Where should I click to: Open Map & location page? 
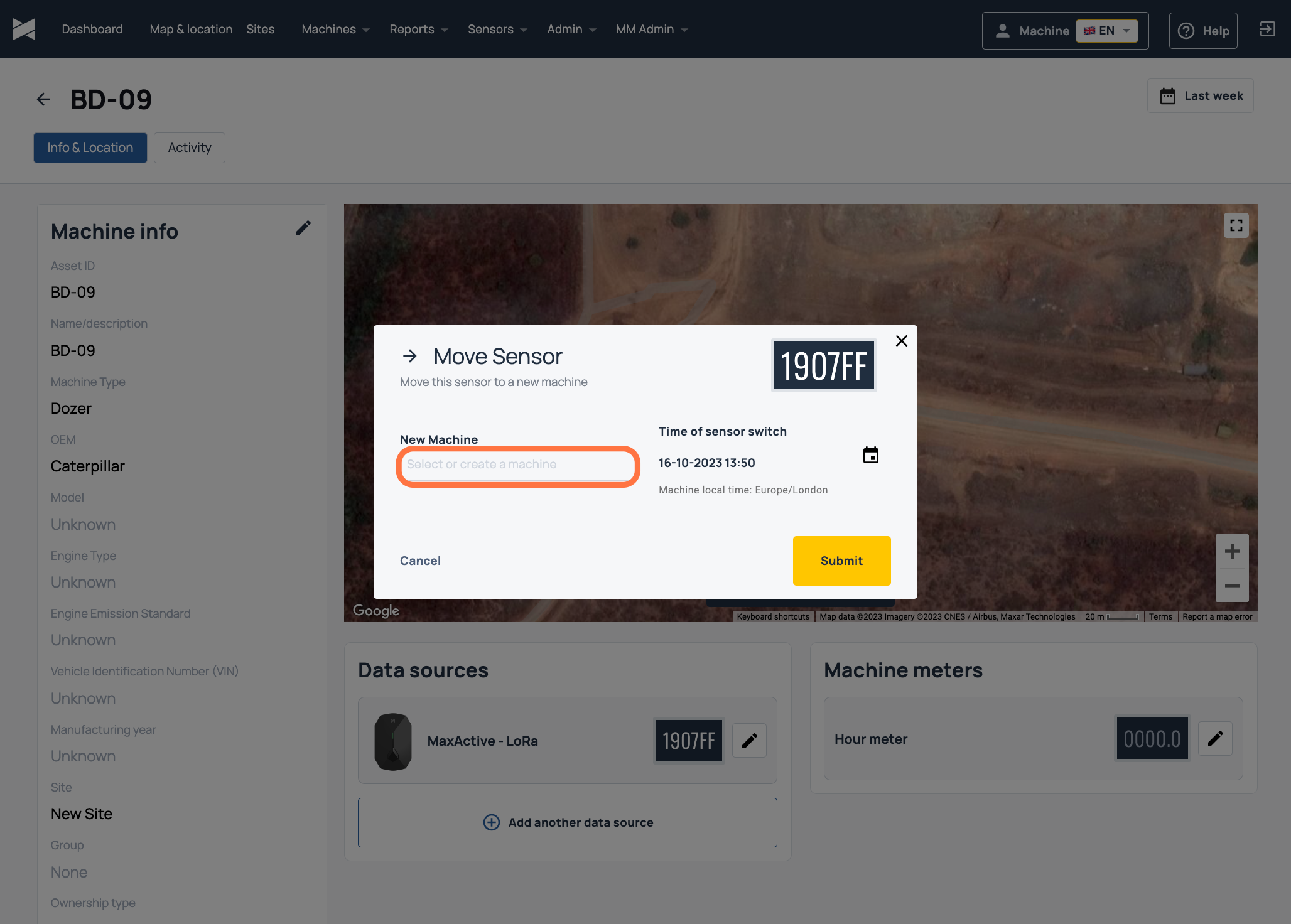pyautogui.click(x=191, y=29)
